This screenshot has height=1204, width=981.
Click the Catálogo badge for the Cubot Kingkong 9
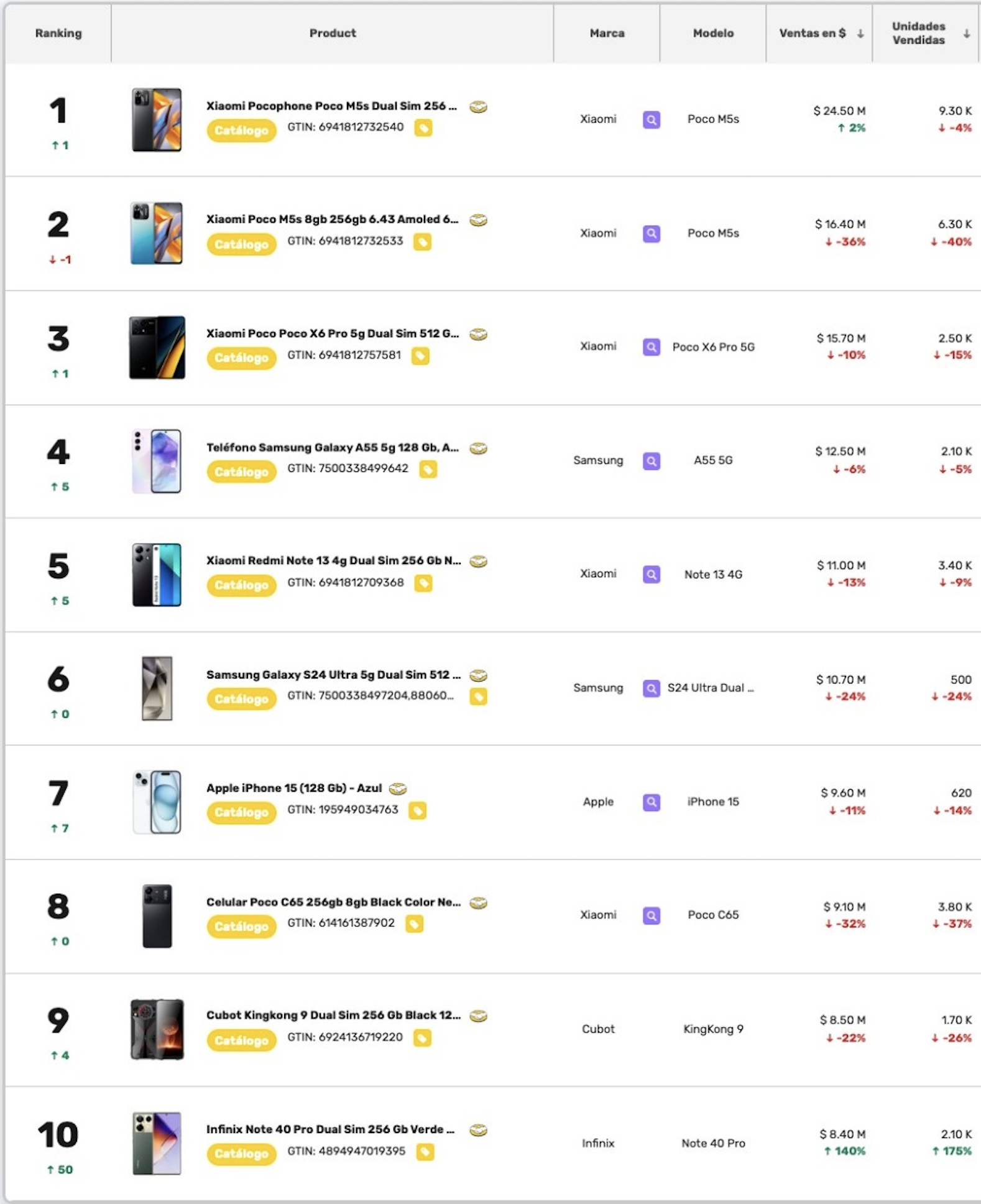pyautogui.click(x=241, y=1040)
